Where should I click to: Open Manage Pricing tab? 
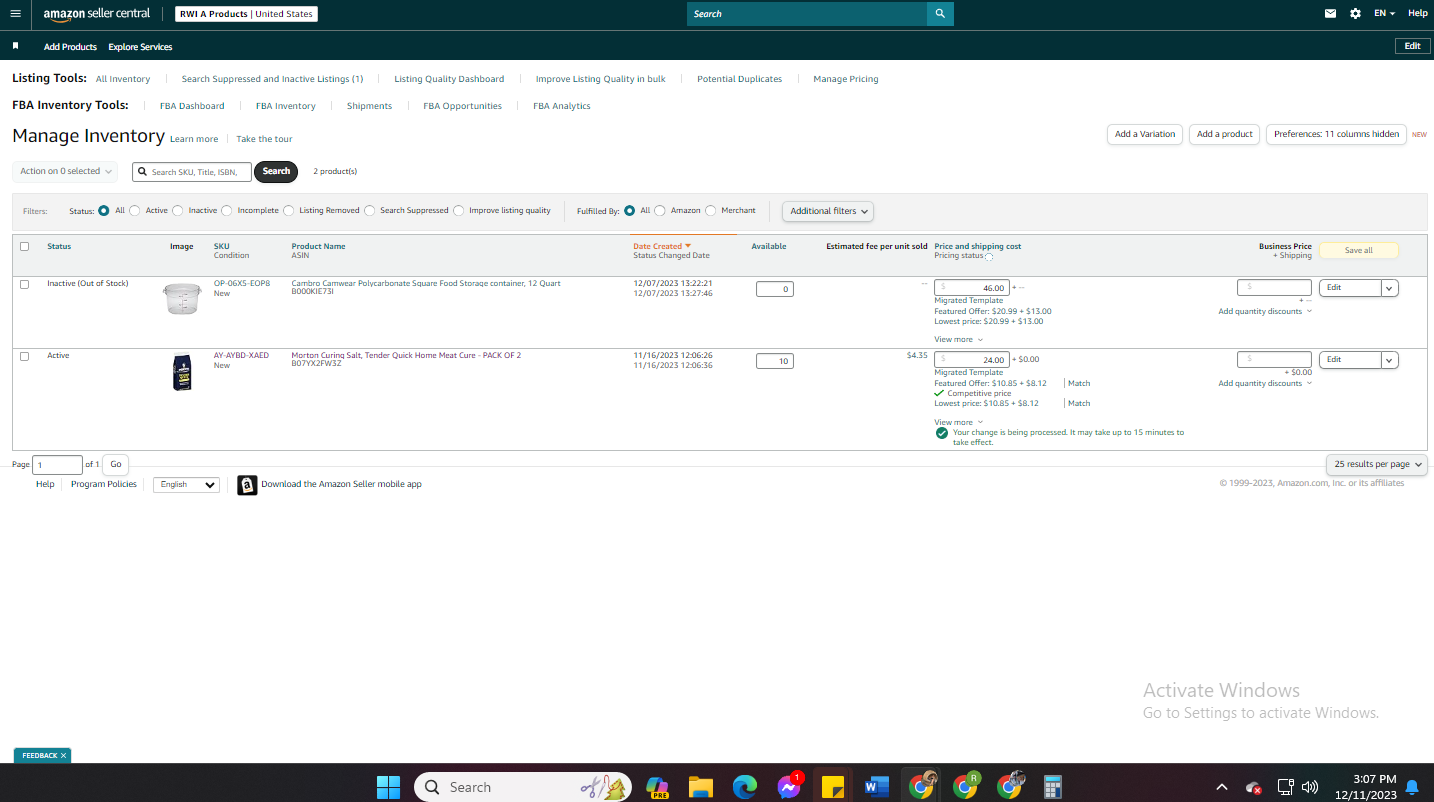tap(846, 79)
